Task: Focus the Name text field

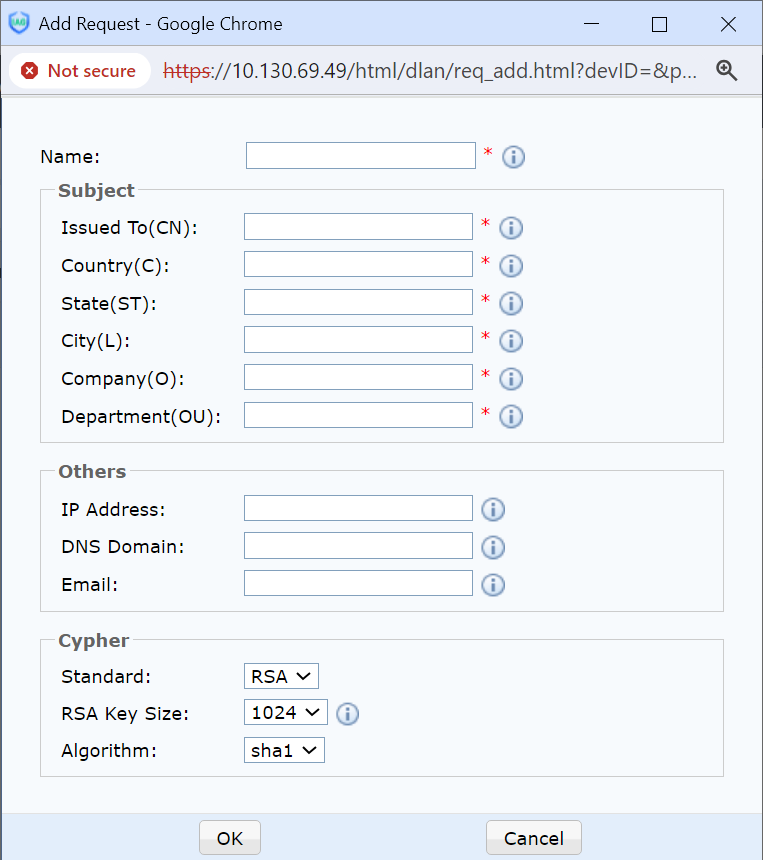Action: (x=360, y=156)
